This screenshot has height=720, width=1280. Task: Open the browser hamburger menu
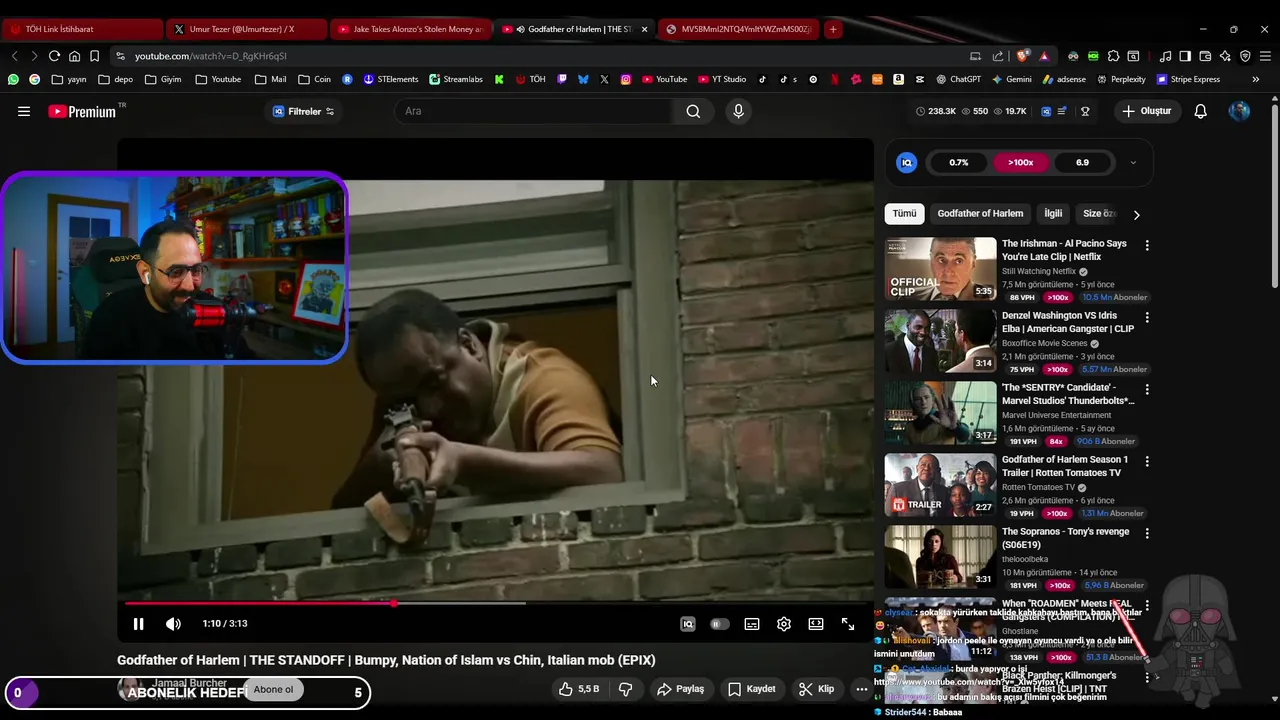(1265, 56)
